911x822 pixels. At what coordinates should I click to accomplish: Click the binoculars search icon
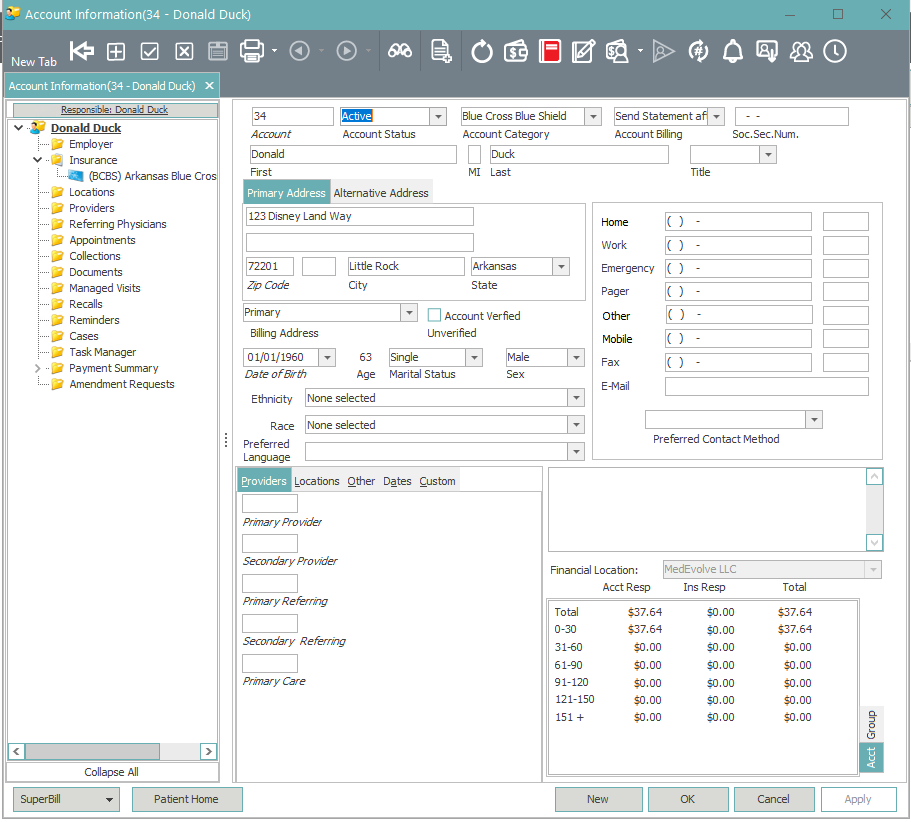pyautogui.click(x=400, y=51)
